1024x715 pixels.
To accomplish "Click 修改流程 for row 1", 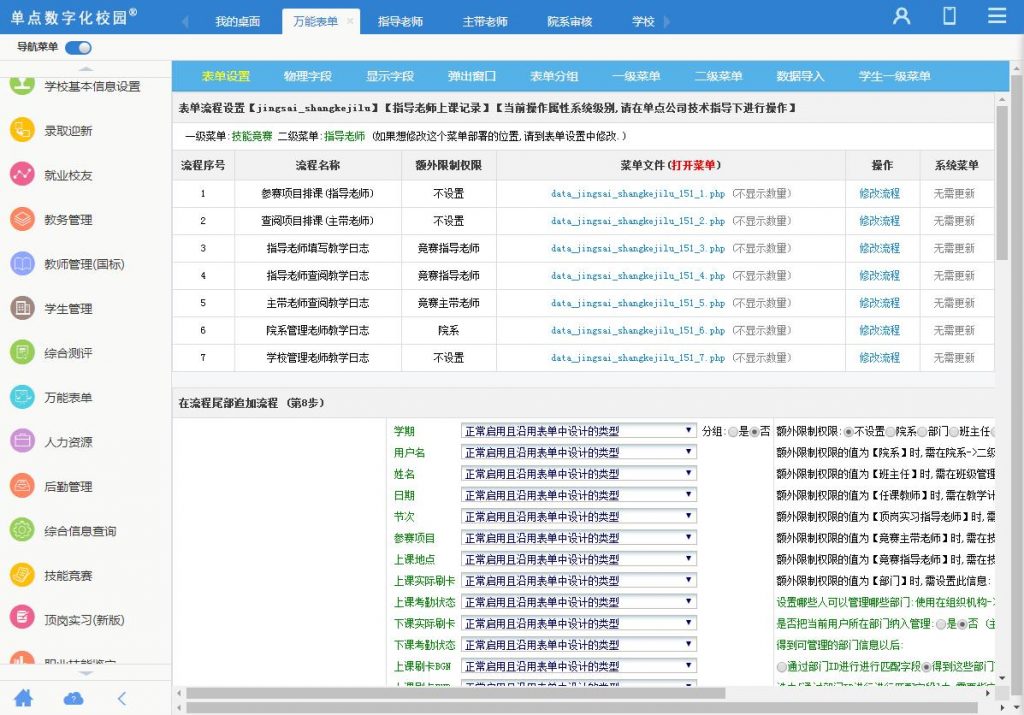I will [880, 193].
